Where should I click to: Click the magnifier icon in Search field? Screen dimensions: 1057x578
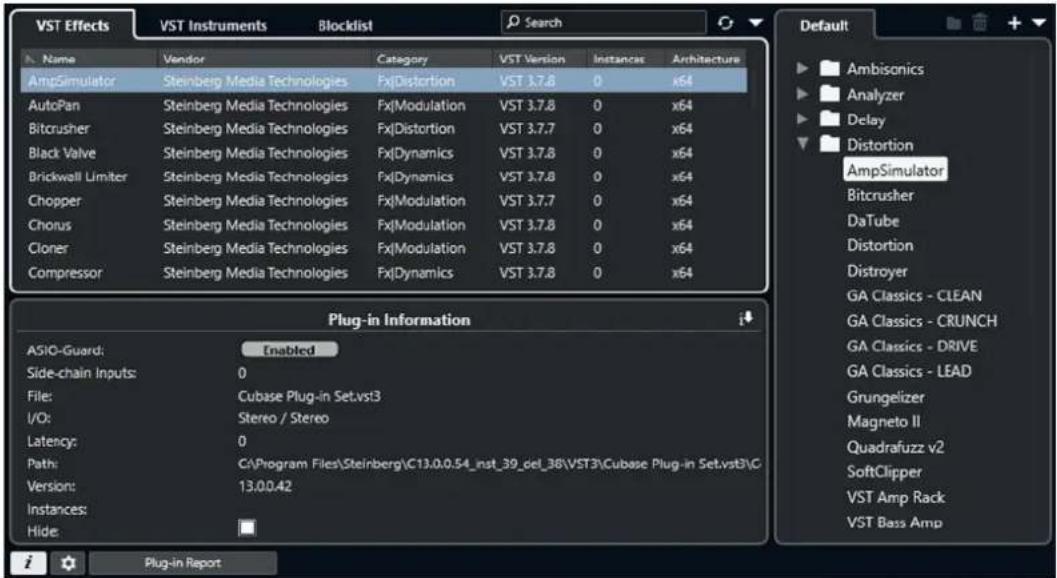coord(514,22)
